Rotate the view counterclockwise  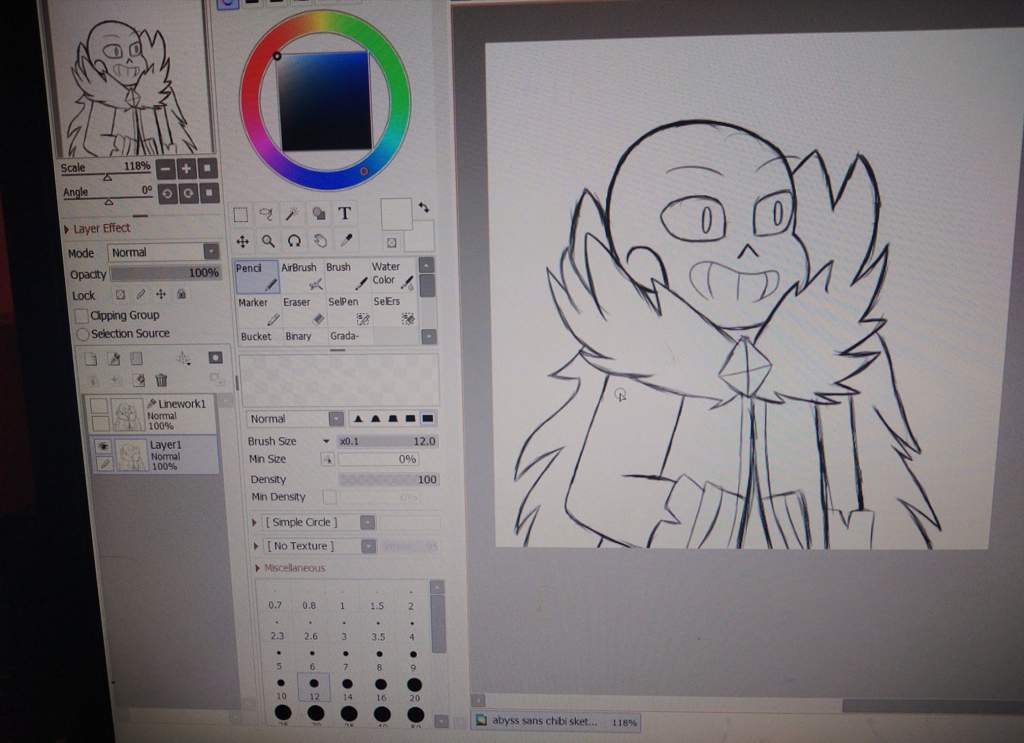167,194
